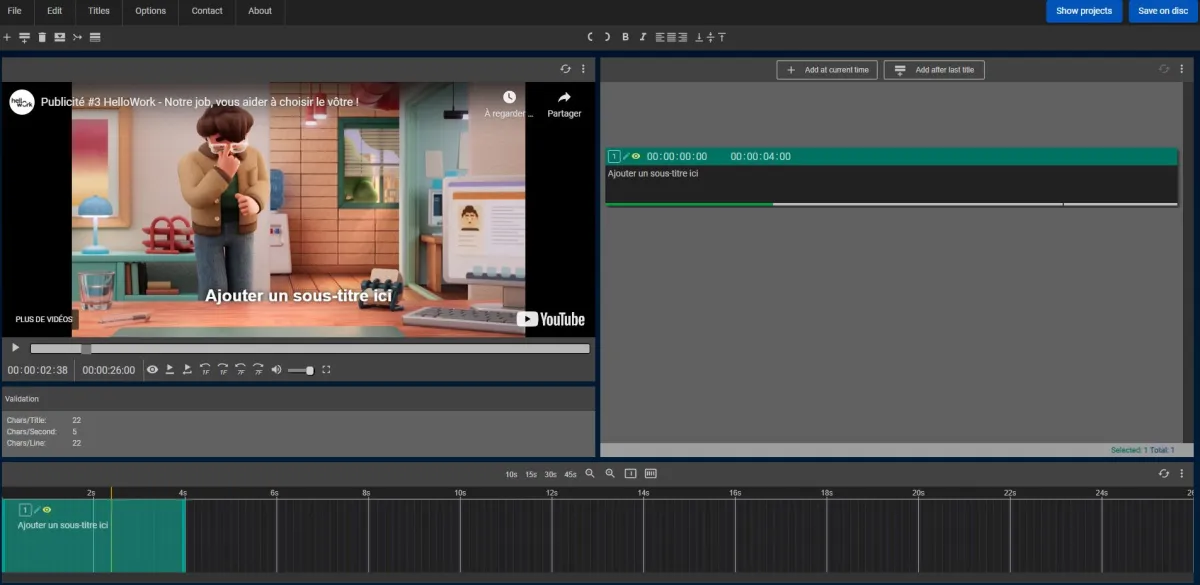Open the Edit menu

pos(54,11)
